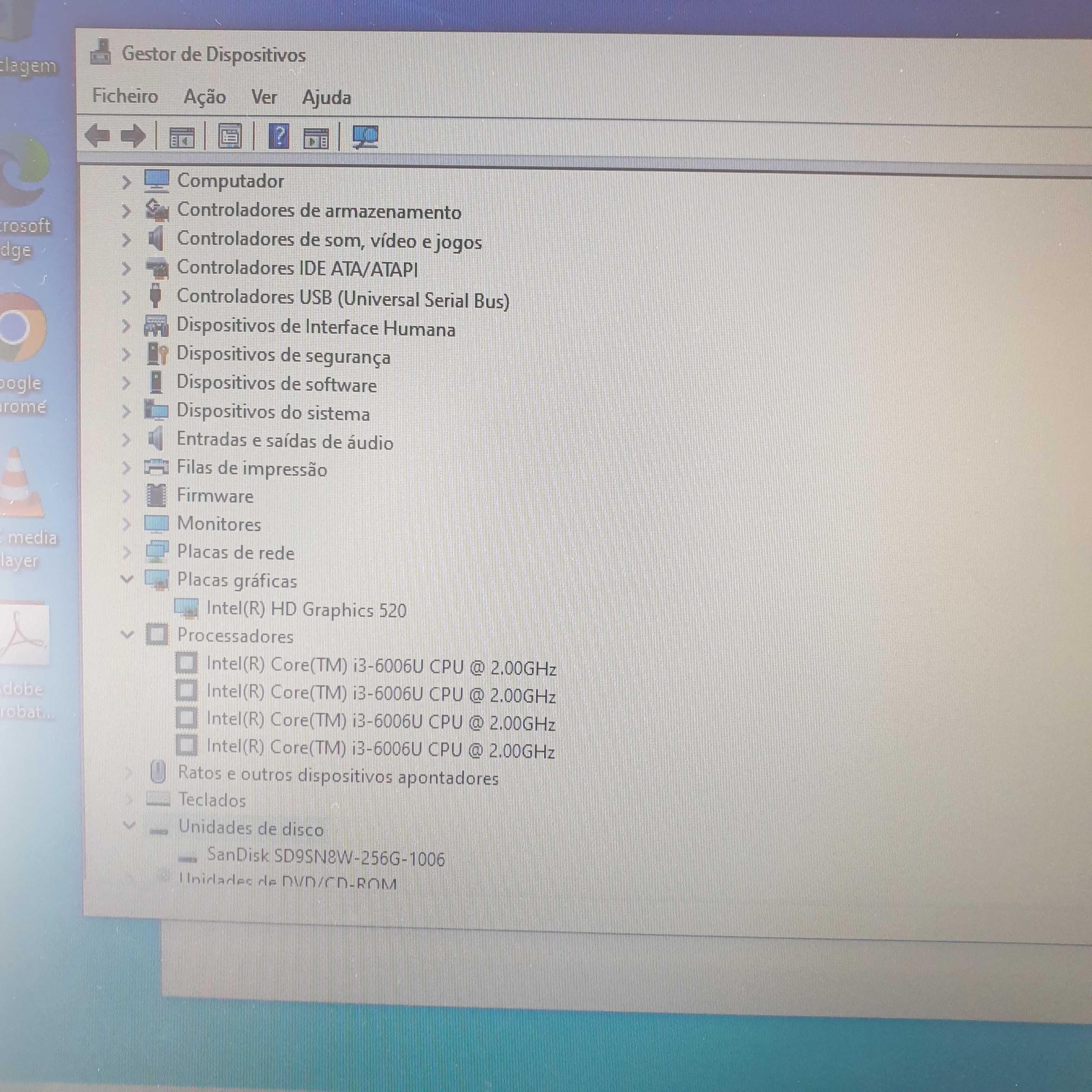Open the Ajuda menu

(x=326, y=98)
